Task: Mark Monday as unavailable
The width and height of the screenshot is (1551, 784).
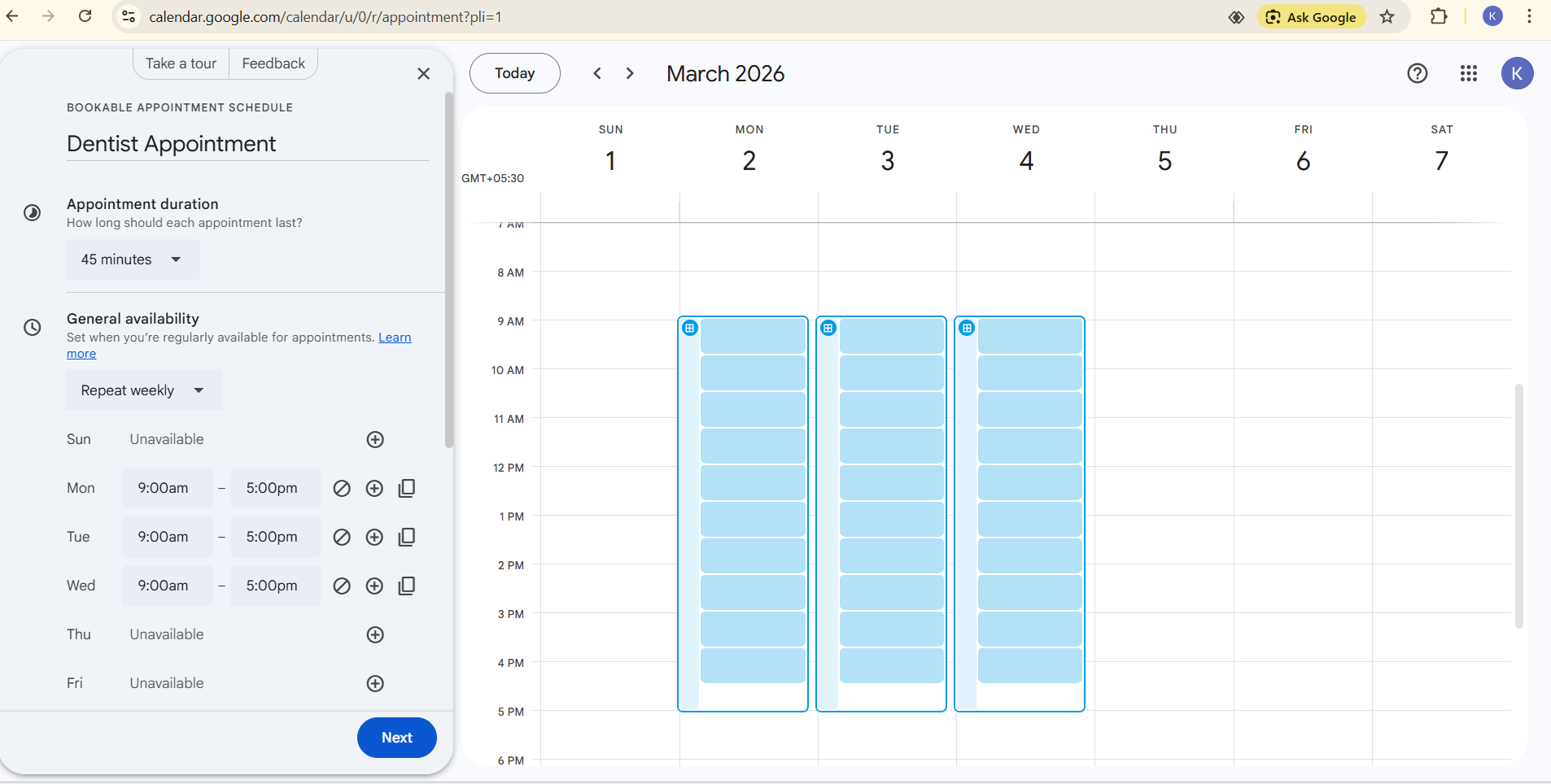Action: coord(342,488)
